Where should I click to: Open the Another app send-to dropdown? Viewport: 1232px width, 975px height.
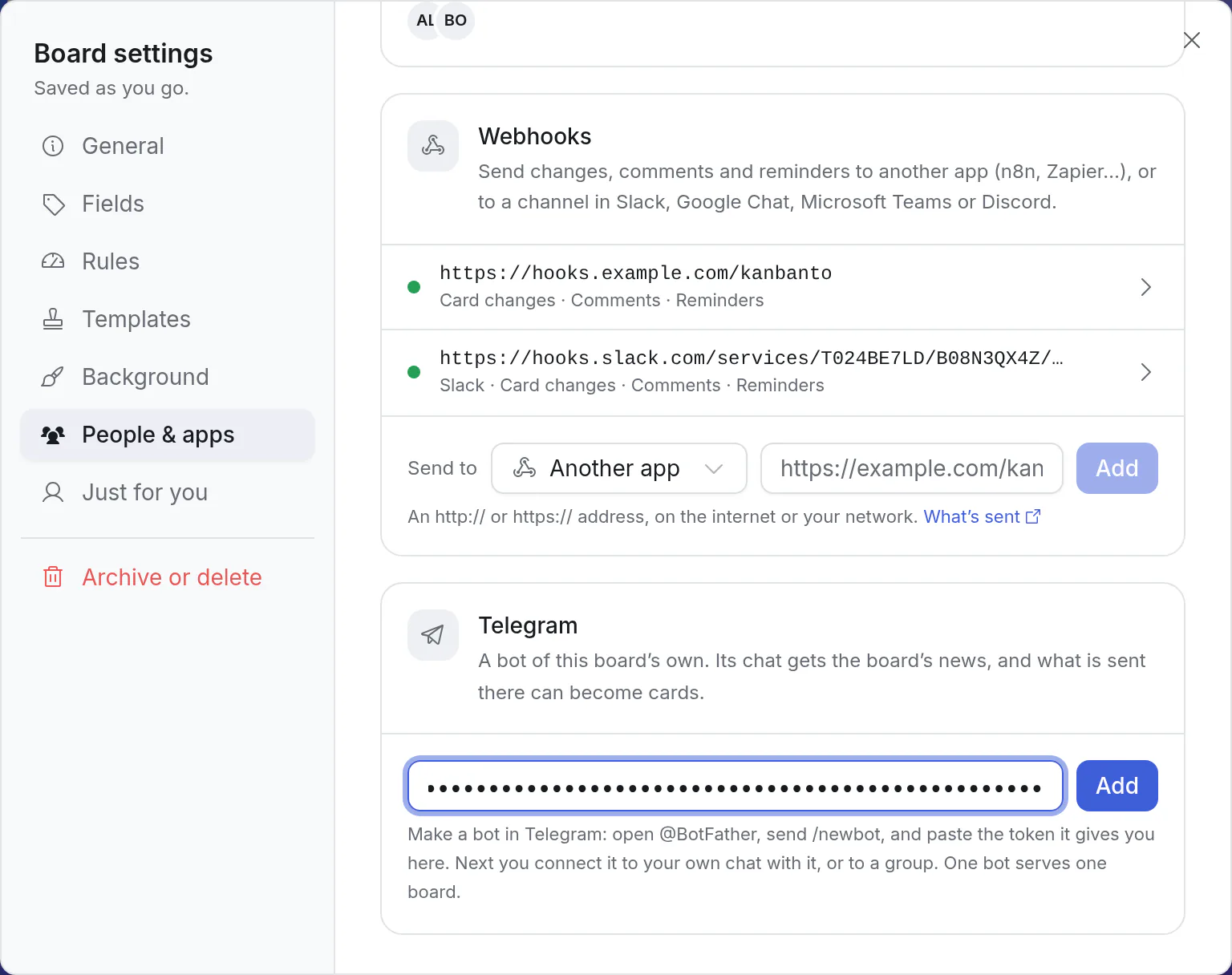619,468
